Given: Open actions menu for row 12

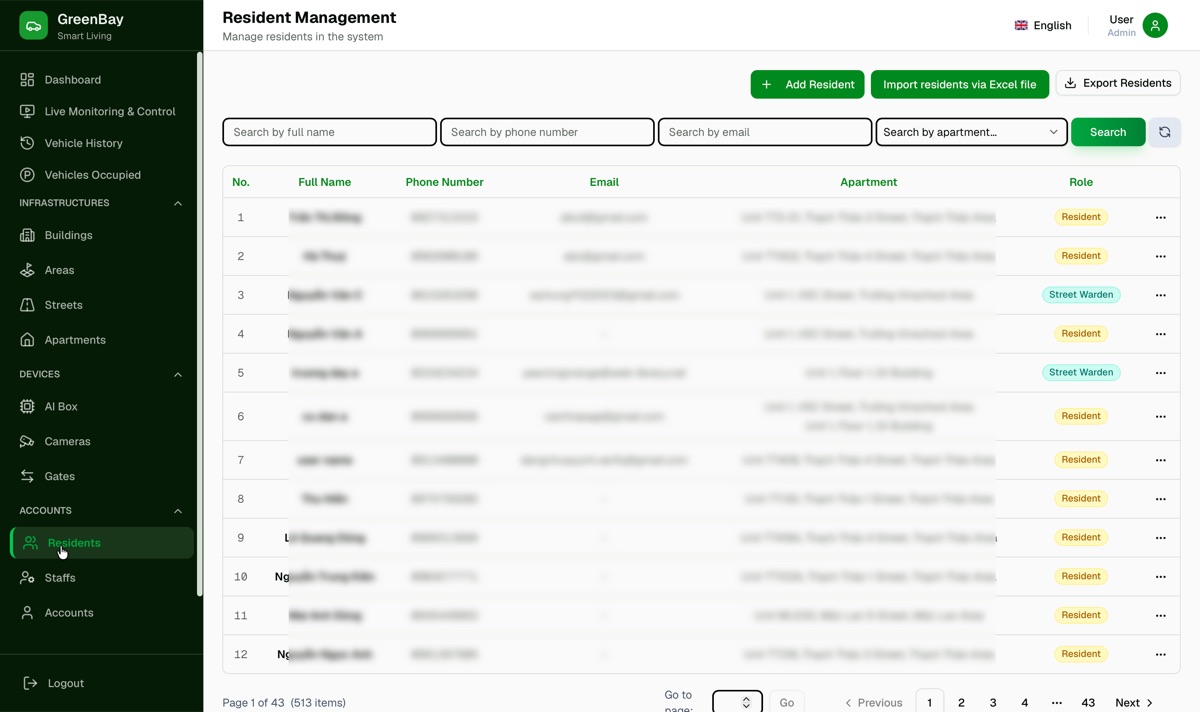Looking at the screenshot, I should point(1161,654).
